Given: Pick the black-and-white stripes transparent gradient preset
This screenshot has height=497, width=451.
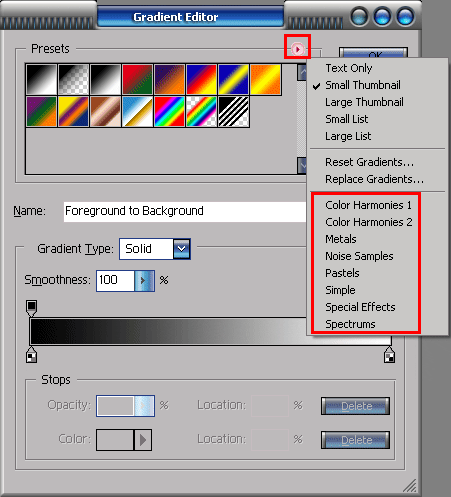Looking at the screenshot, I should 234,112.
